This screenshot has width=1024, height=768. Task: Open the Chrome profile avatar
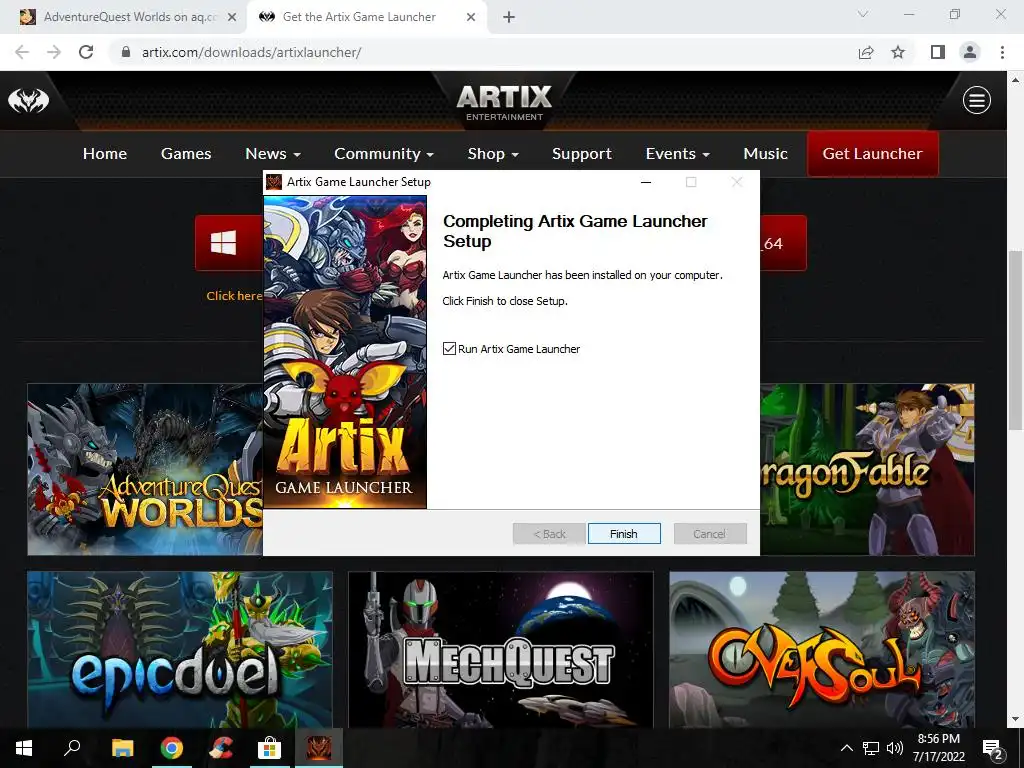(970, 52)
